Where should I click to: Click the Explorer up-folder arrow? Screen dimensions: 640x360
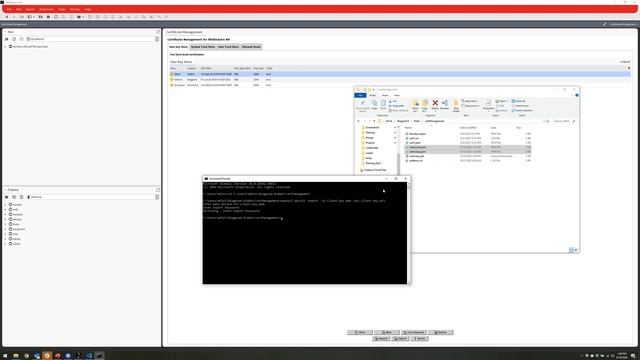(x=374, y=121)
